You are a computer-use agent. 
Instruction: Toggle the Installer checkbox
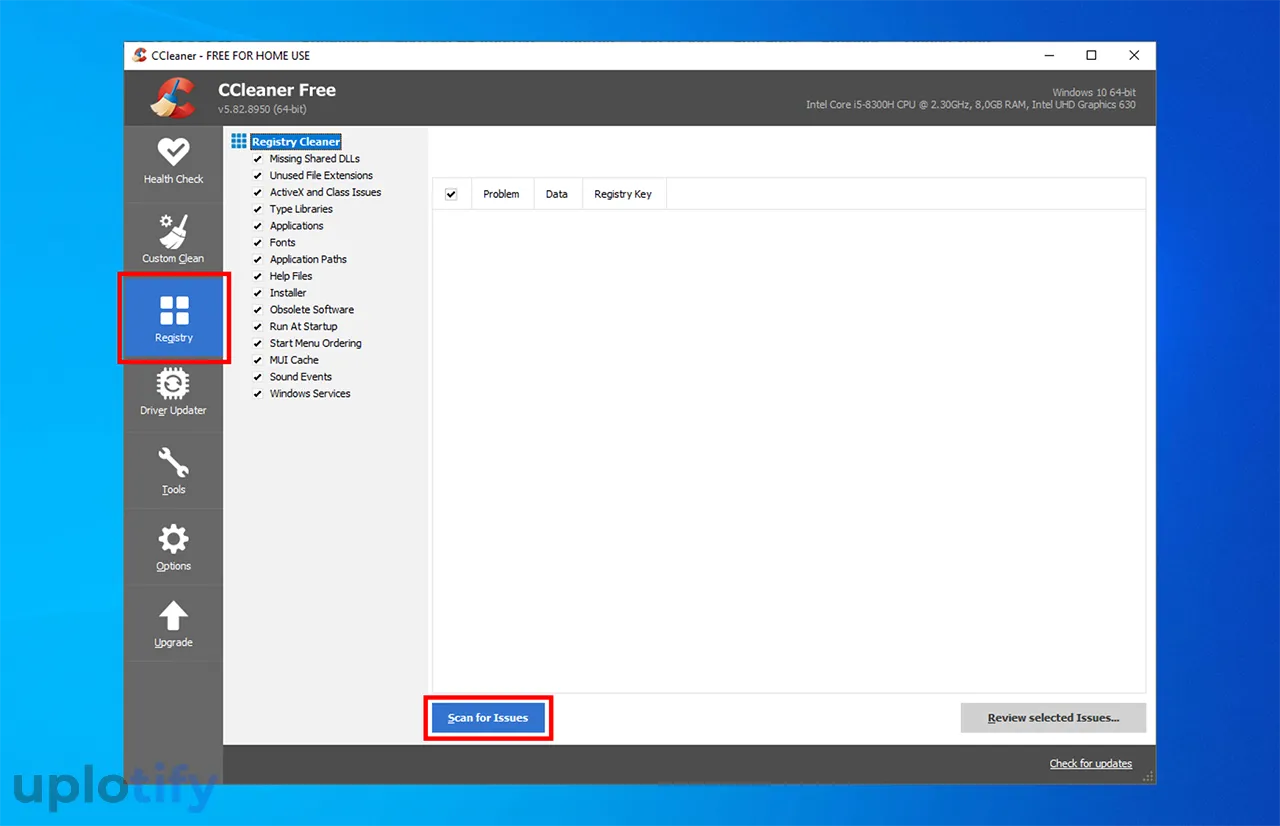tap(257, 293)
